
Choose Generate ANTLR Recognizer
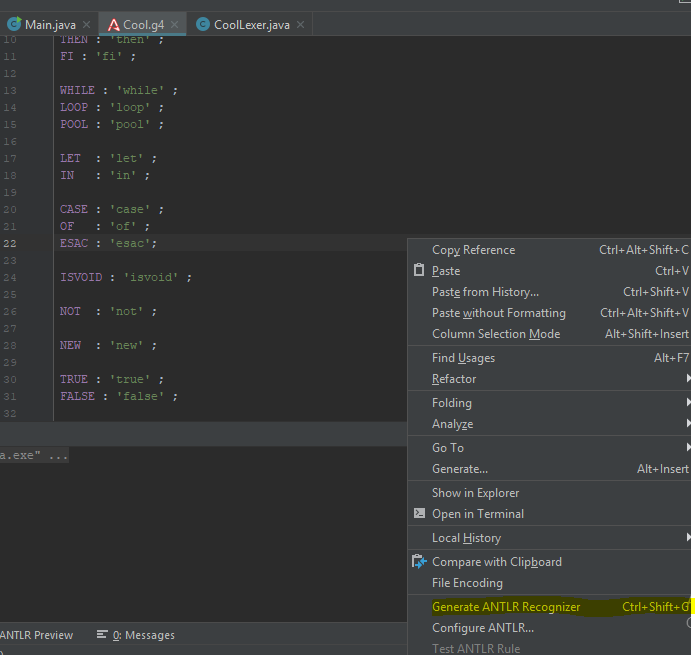505,607
